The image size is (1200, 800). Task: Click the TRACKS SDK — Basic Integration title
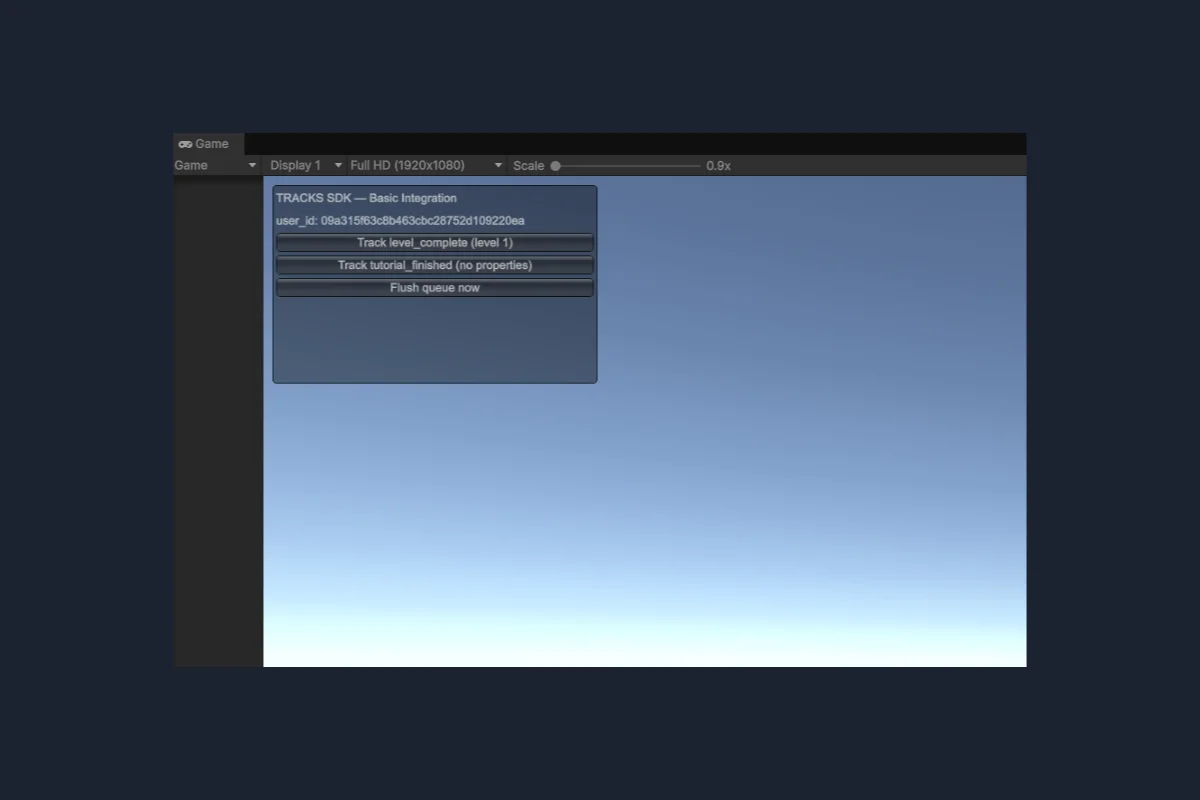click(366, 198)
